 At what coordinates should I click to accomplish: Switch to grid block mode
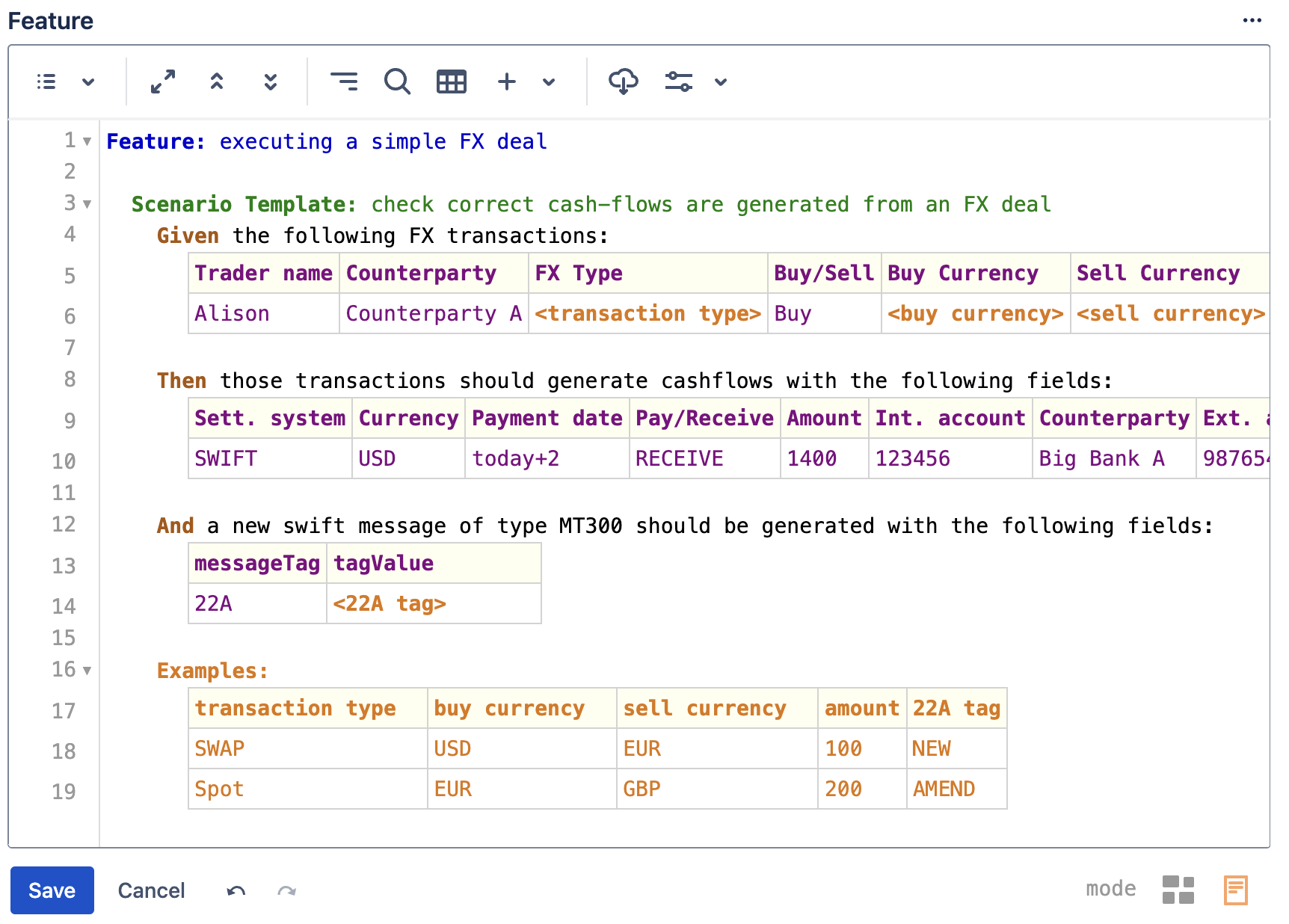coord(1178,890)
